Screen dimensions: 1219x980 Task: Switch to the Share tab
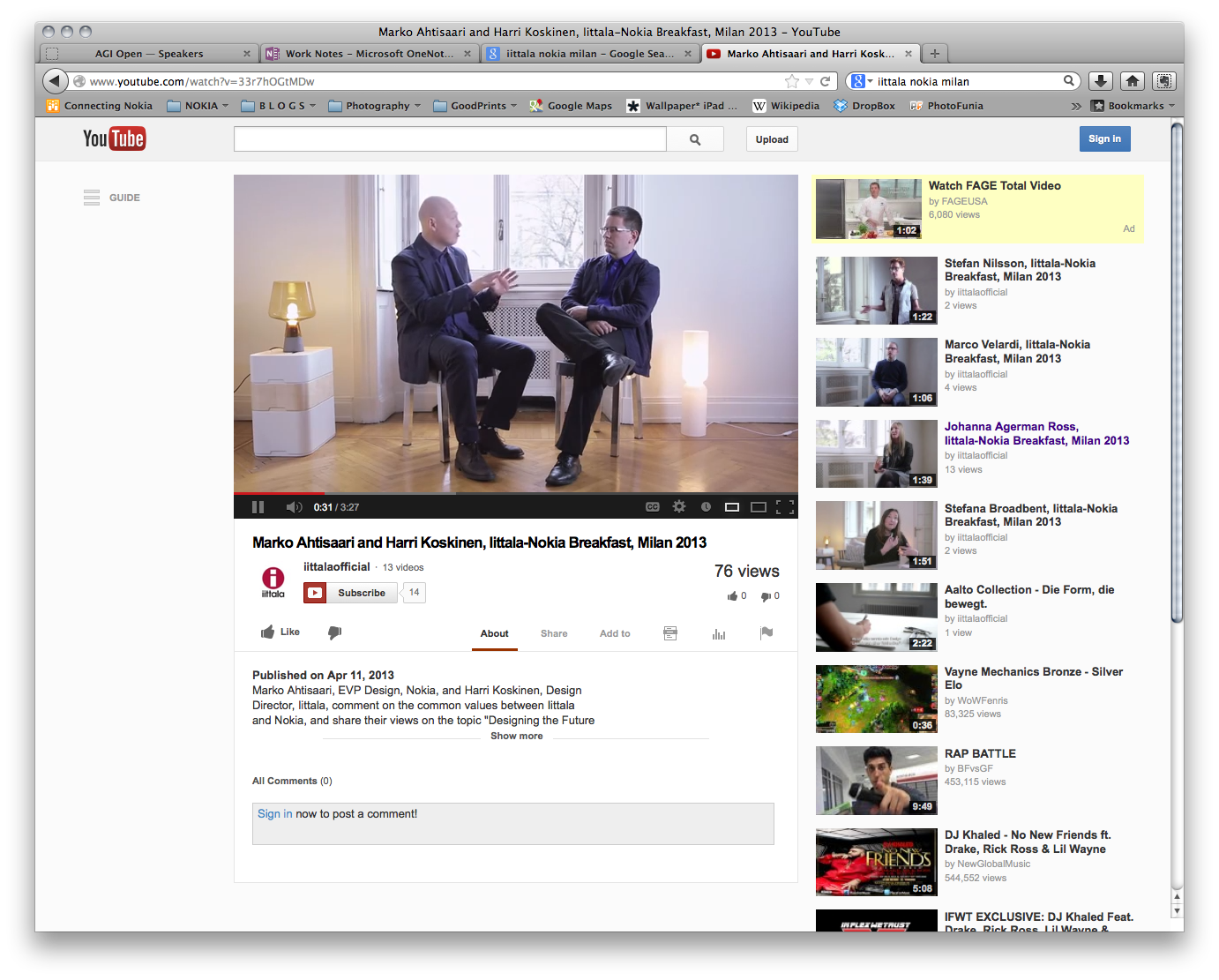554,633
